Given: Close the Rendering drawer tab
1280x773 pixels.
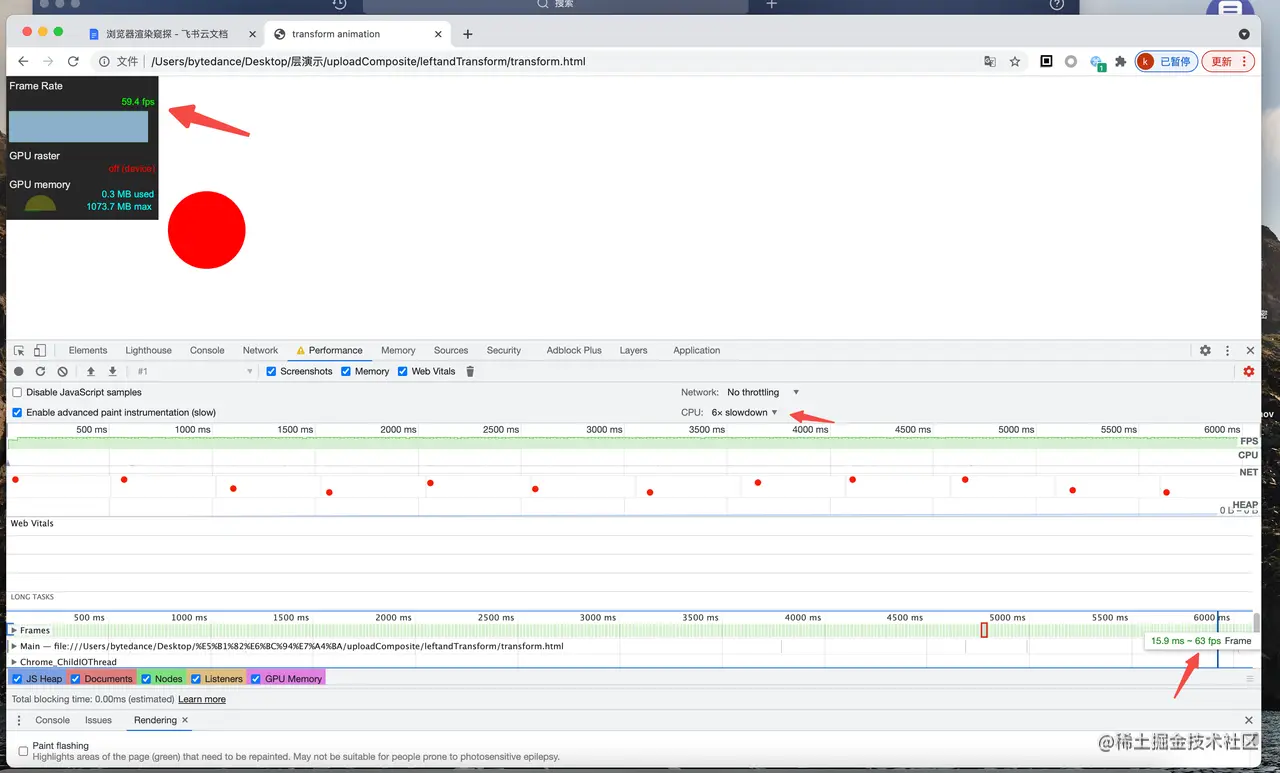Looking at the screenshot, I should point(185,720).
